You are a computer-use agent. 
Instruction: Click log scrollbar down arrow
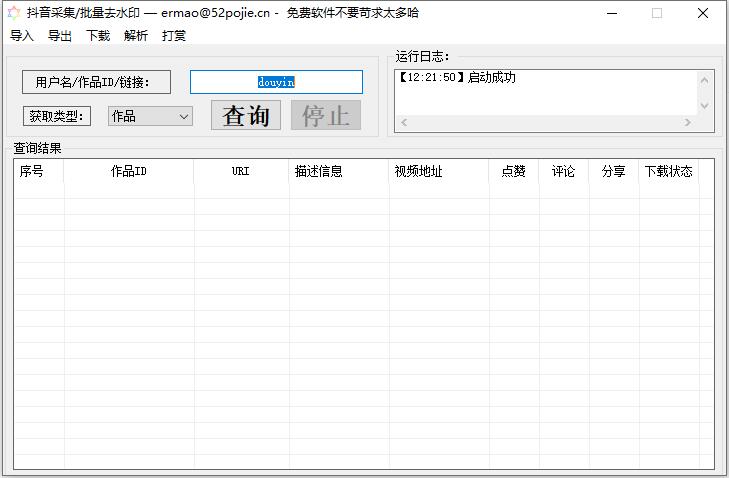[x=704, y=106]
